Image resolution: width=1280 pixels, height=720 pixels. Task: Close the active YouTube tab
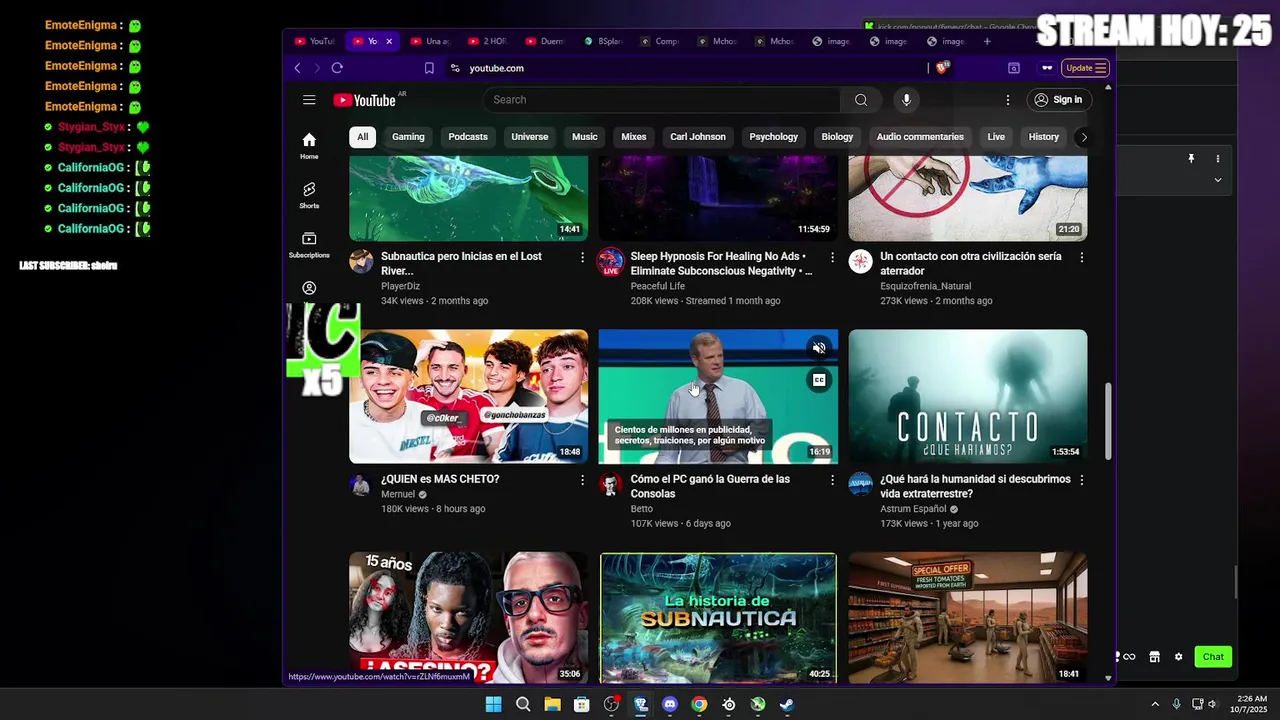click(x=389, y=41)
